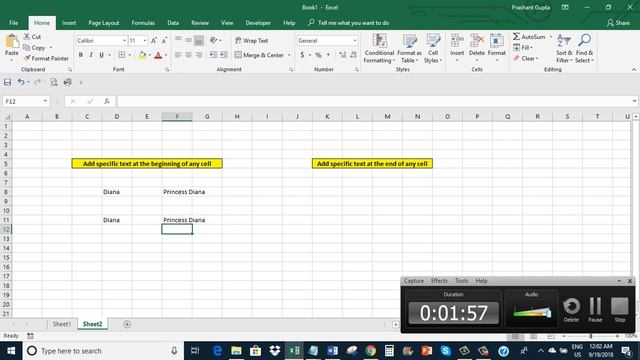The height and width of the screenshot is (360, 640).
Task: Switch to the Insert tab
Action: [69, 23]
